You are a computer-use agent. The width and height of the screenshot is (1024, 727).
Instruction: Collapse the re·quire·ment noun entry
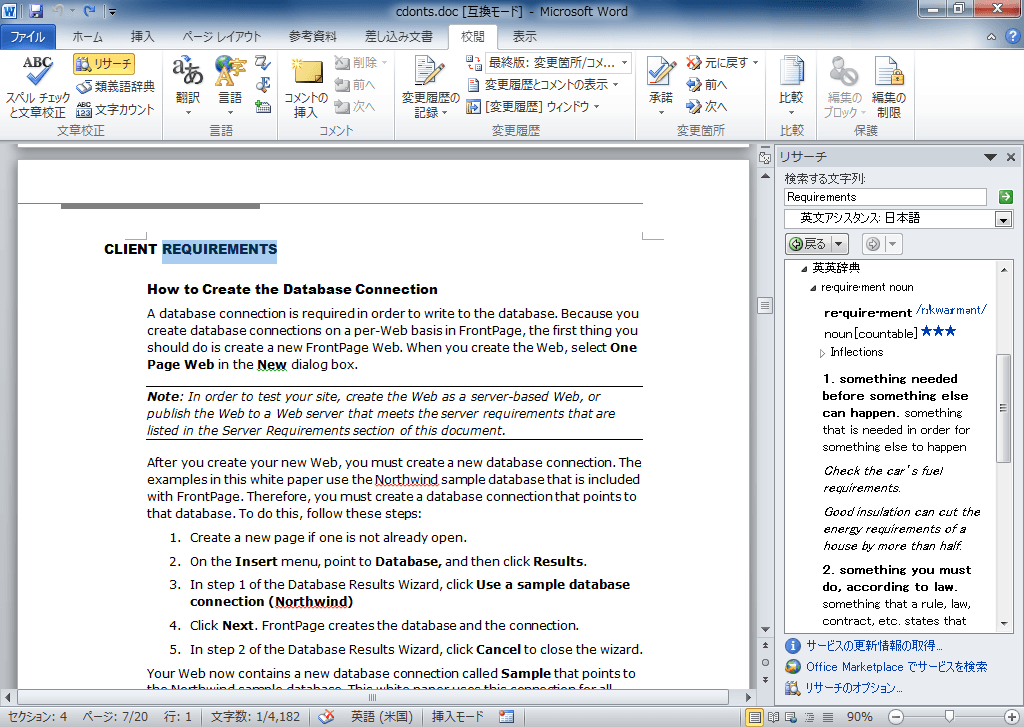813,288
